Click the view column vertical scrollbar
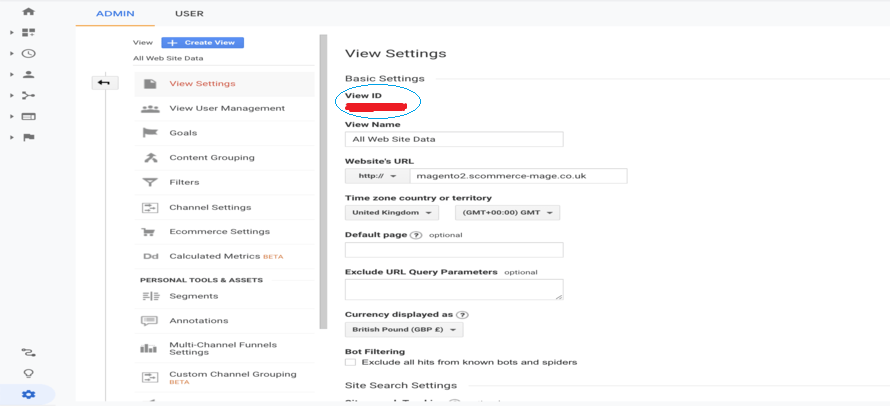 pos(323,182)
